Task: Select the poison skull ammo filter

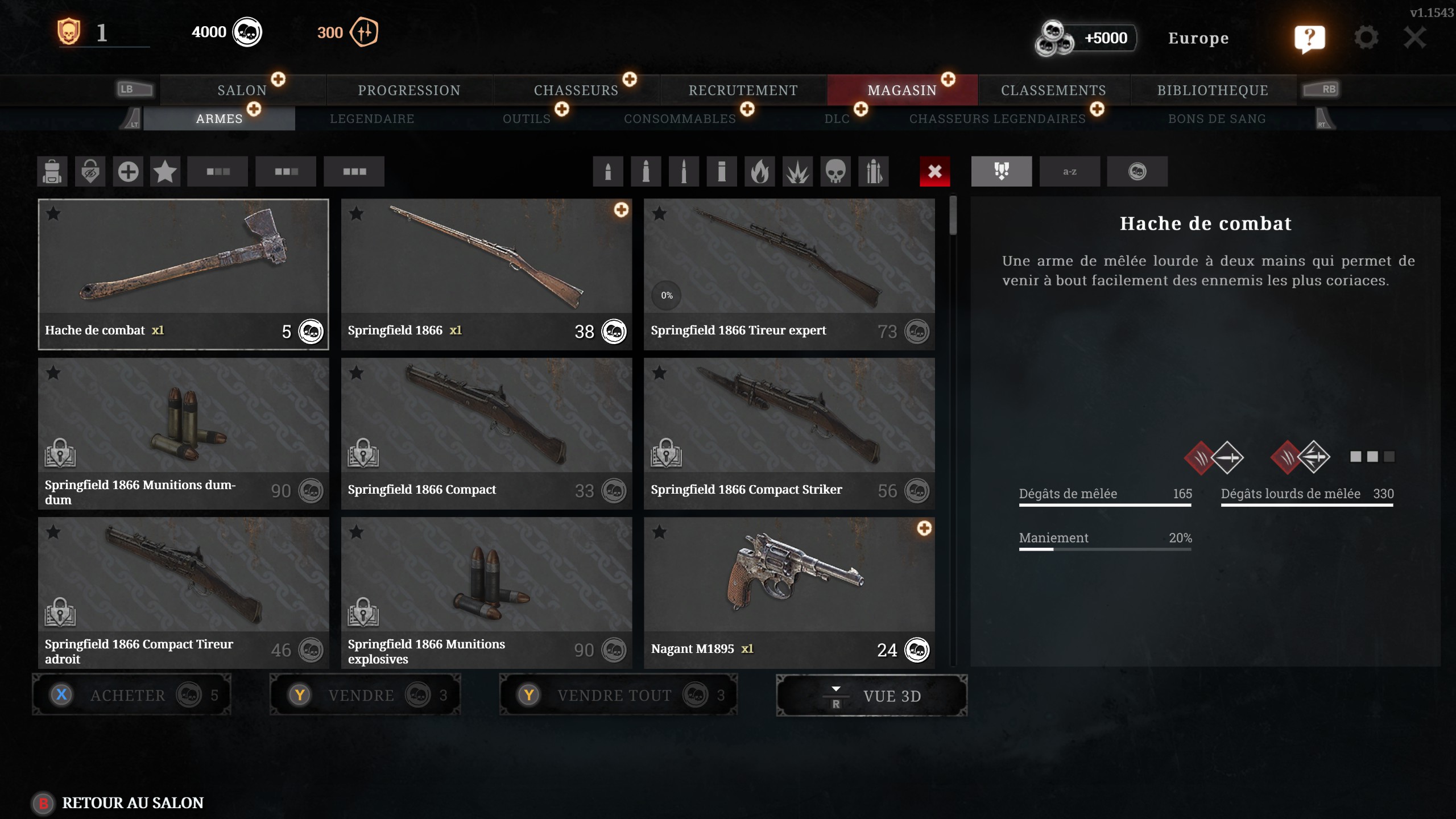Action: [x=835, y=171]
